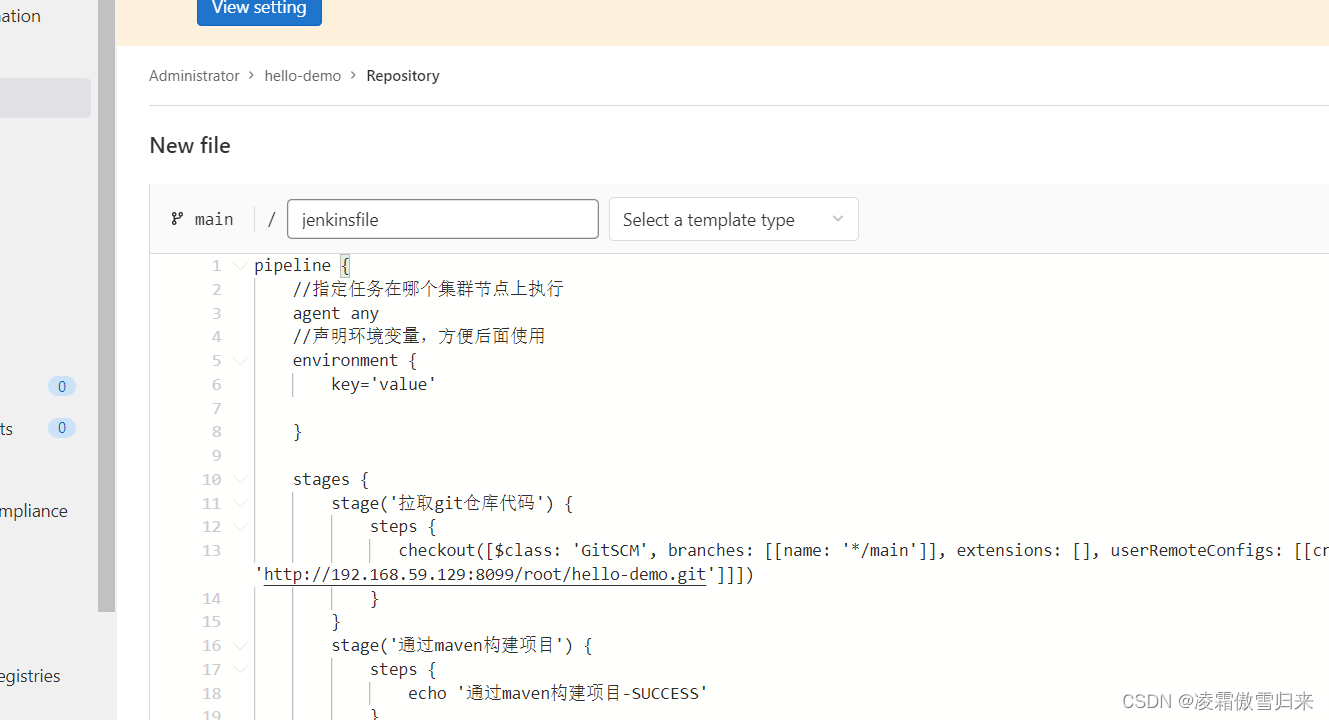Go to Administrator in the breadcrumb
The image size is (1329, 720).
click(x=194, y=76)
